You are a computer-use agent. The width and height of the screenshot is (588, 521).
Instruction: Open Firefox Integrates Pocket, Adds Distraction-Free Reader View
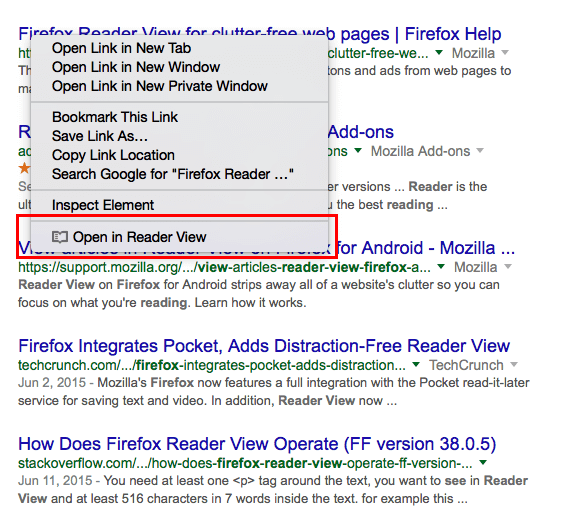(264, 346)
